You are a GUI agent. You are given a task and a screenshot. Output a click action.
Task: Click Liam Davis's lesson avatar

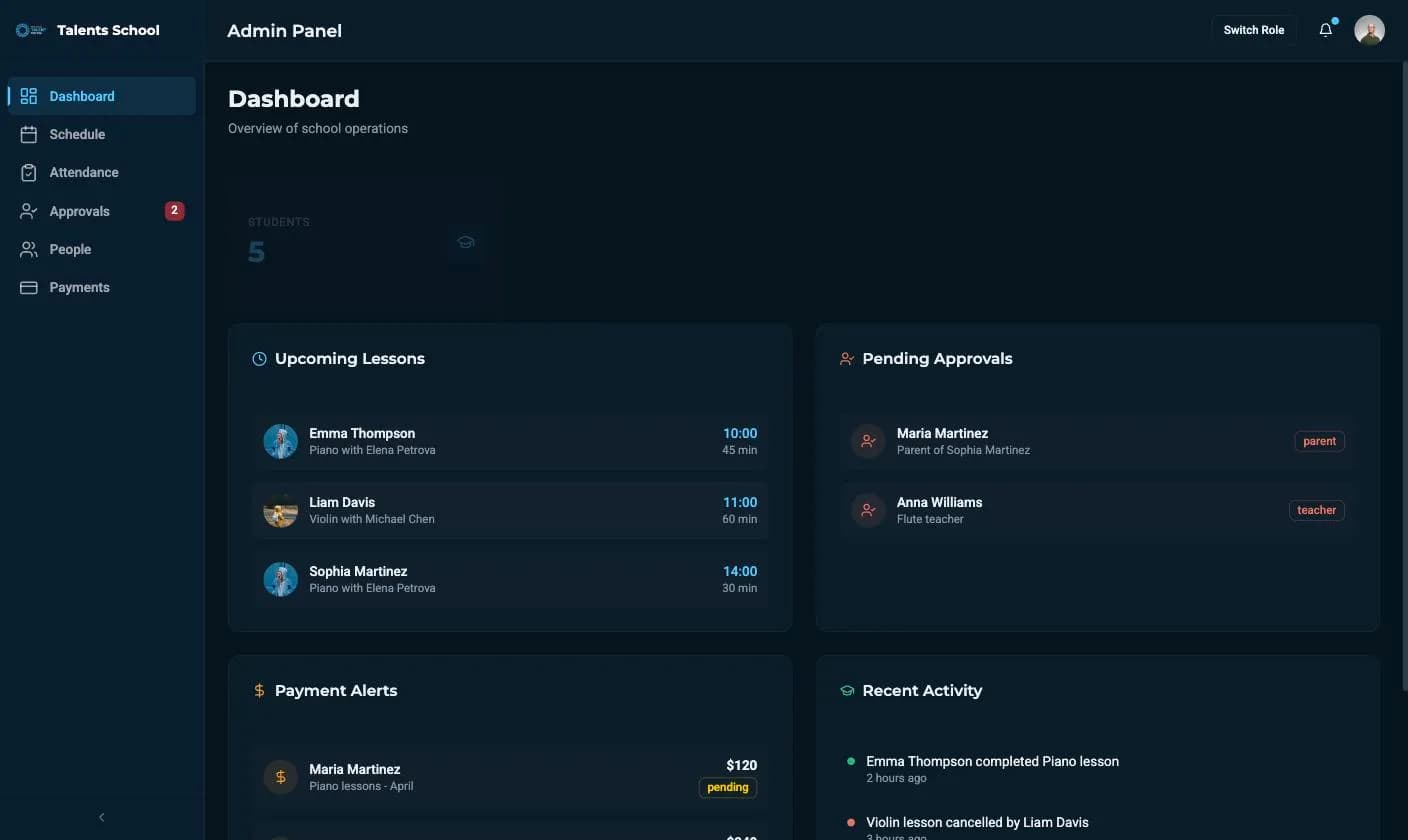pyautogui.click(x=280, y=510)
